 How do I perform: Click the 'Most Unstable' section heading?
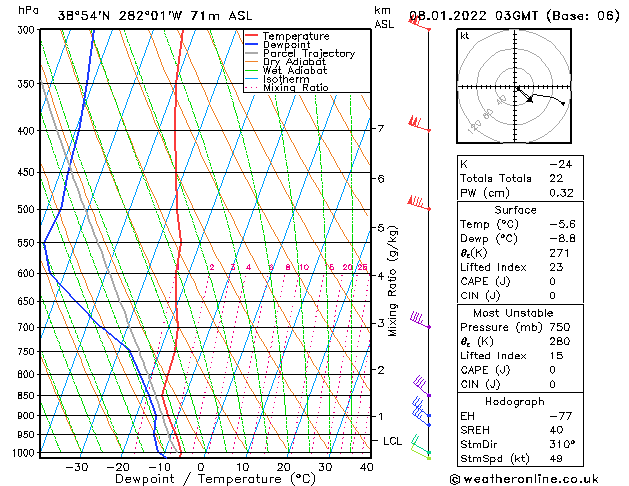click(513, 313)
